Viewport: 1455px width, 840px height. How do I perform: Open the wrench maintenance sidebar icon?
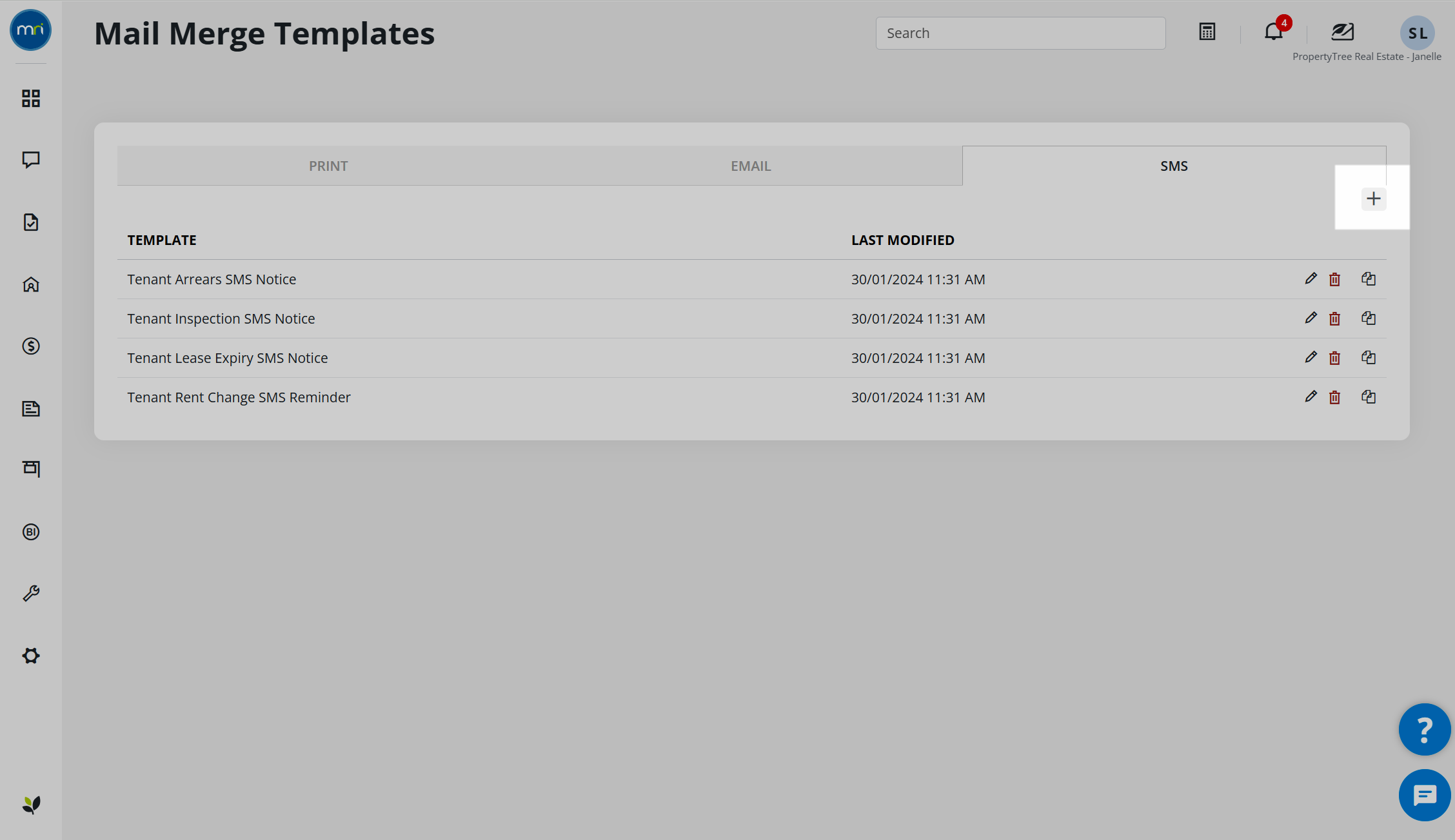(x=31, y=593)
